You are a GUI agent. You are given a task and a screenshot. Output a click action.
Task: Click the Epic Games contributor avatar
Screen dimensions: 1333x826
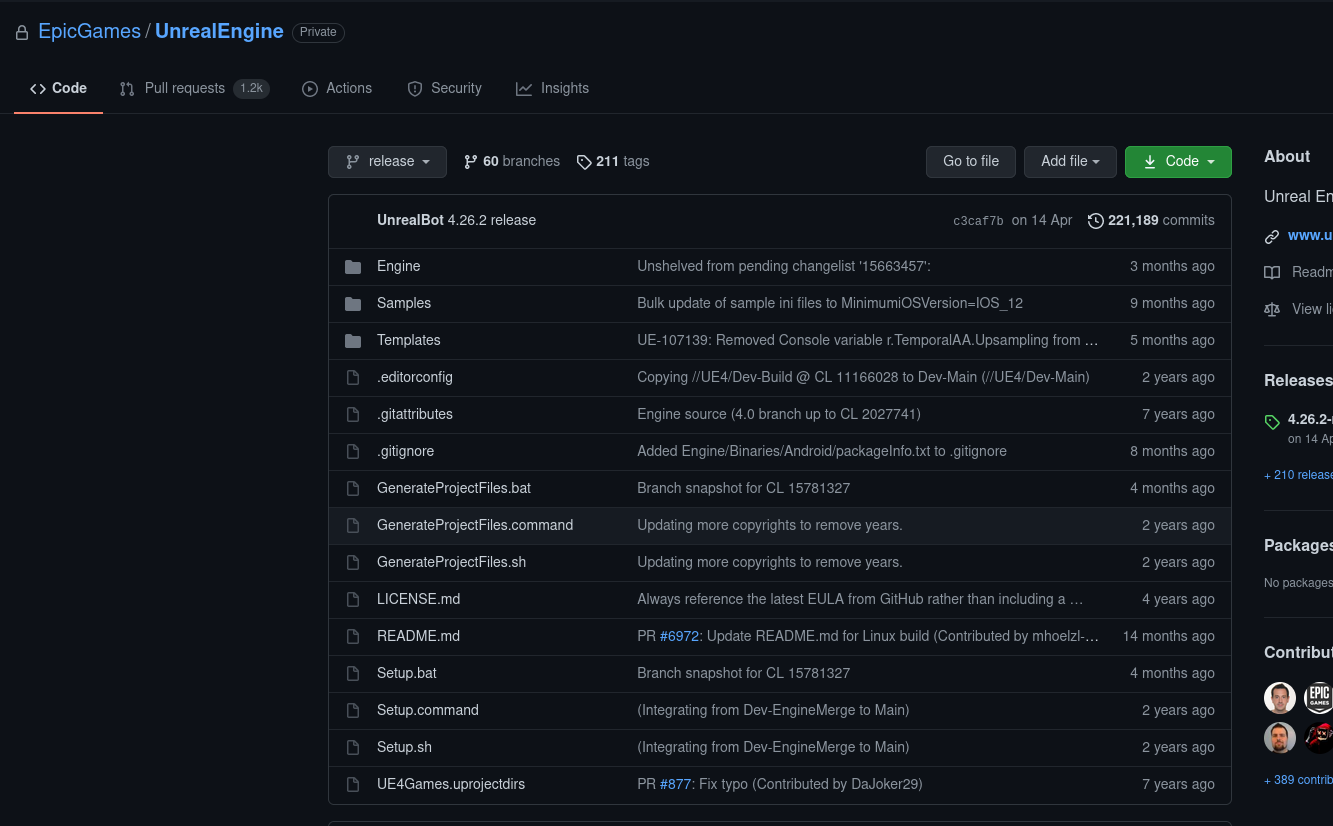pyautogui.click(x=1318, y=697)
